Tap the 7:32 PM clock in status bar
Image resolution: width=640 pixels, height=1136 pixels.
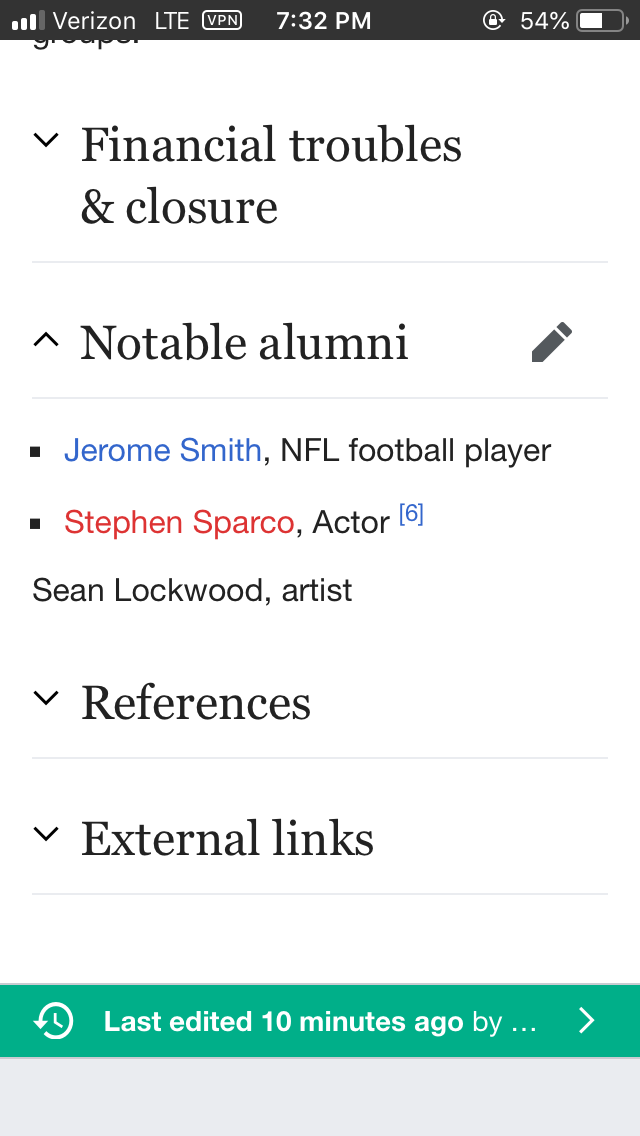click(x=324, y=21)
